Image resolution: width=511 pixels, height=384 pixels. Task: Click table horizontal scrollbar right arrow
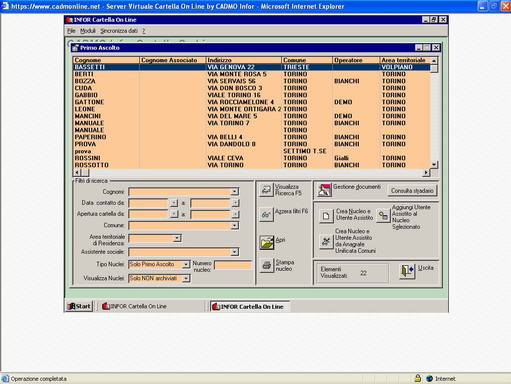(426, 173)
